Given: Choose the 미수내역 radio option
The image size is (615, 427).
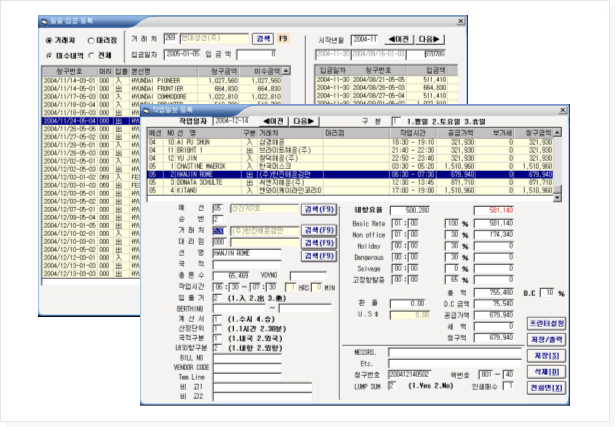Looking at the screenshot, I should click(x=50, y=55).
